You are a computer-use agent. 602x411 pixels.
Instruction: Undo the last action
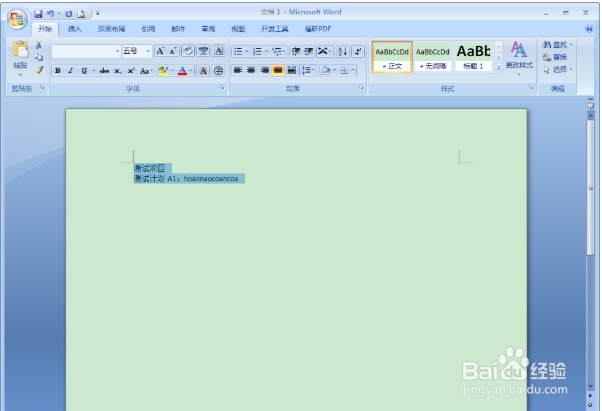[50, 14]
